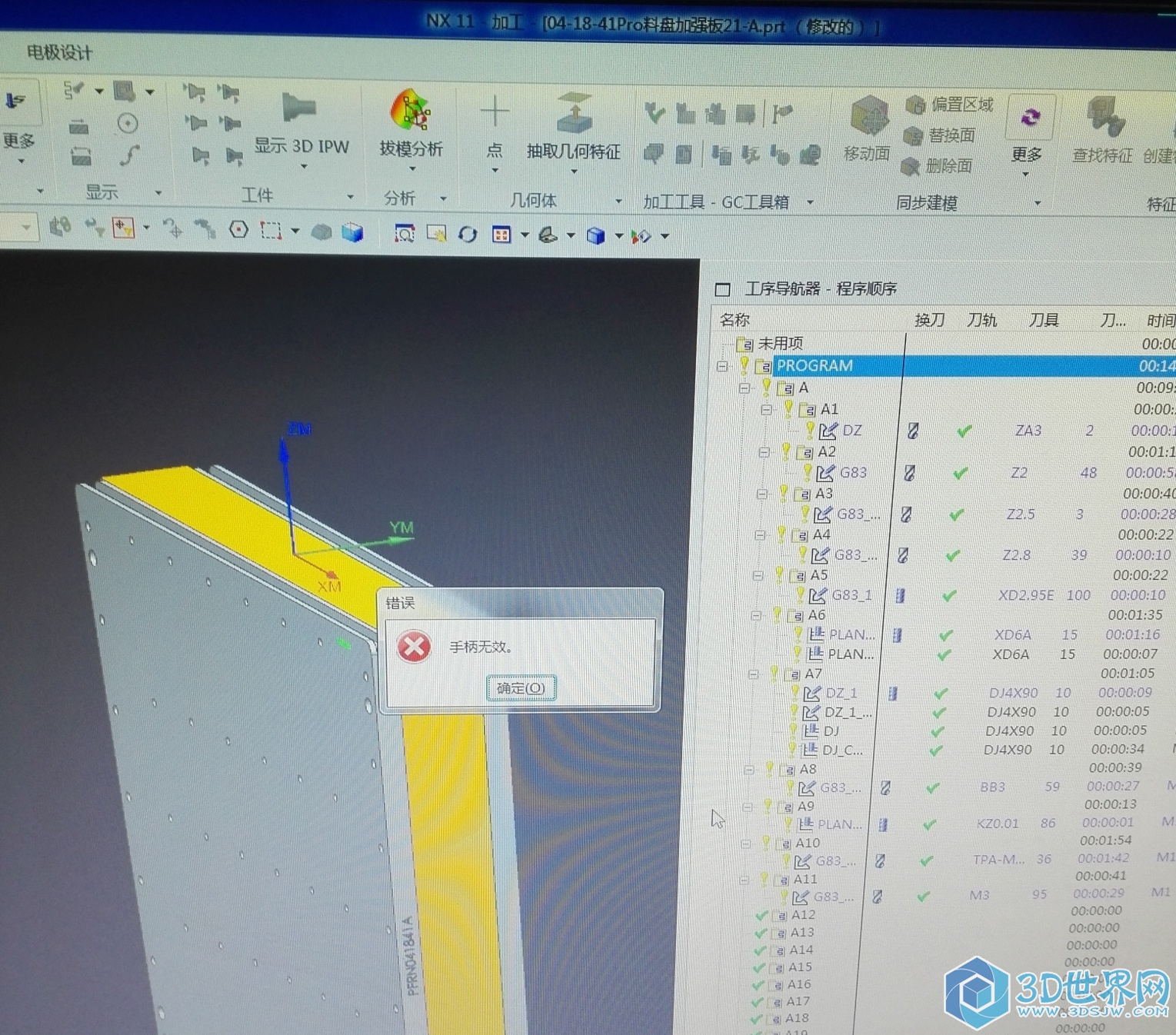Viewport: 1176px width, 1035px height.
Task: Click the gray solid shaded body icon
Action: [321, 231]
